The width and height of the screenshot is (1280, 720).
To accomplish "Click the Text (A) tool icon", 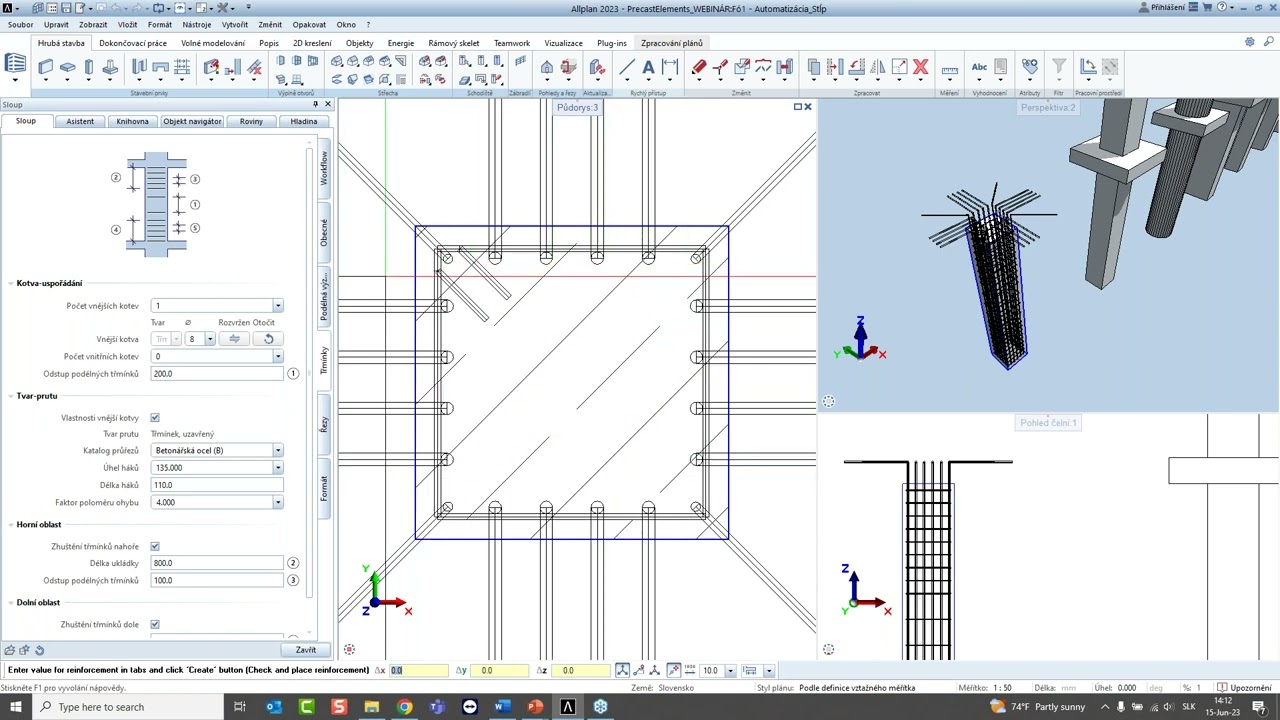I will [x=648, y=68].
